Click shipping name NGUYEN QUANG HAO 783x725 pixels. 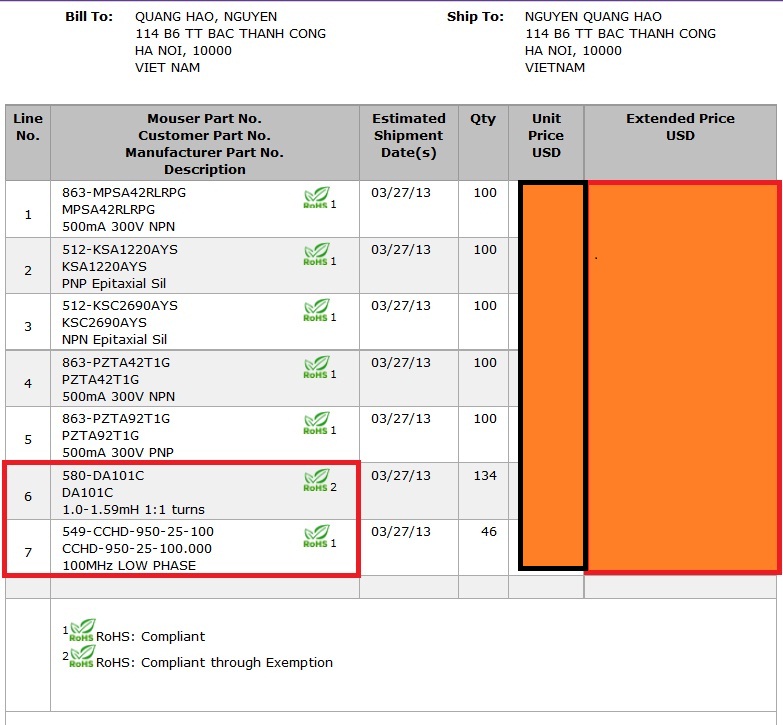click(593, 16)
